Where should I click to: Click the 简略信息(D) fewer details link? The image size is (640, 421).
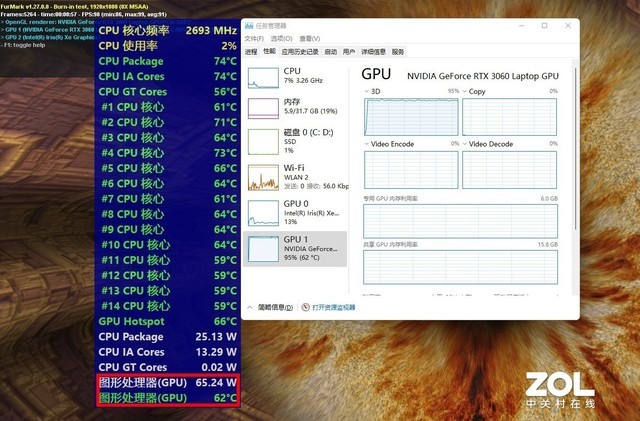(276, 307)
